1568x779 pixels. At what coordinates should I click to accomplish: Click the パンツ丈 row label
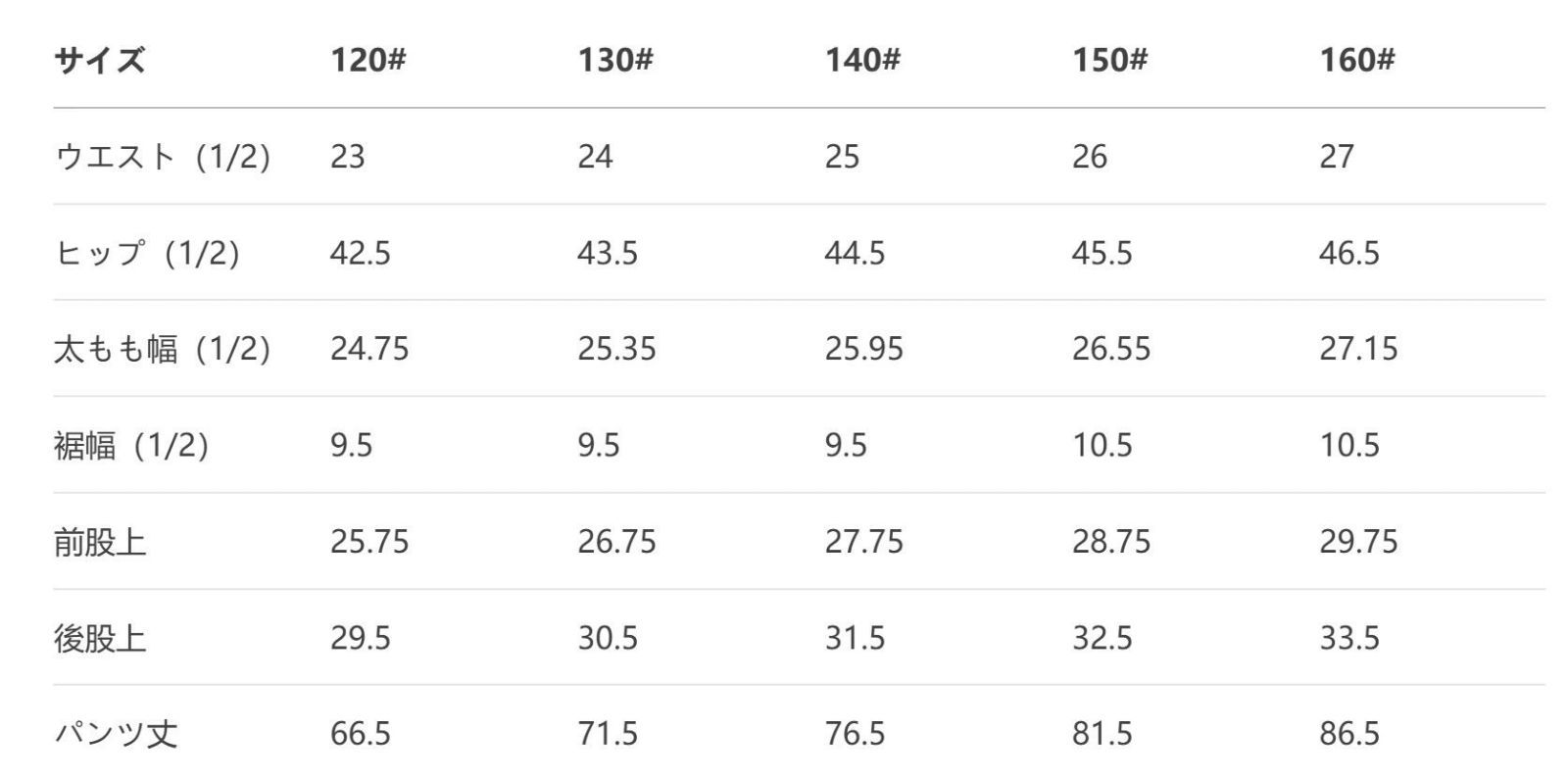tap(116, 734)
